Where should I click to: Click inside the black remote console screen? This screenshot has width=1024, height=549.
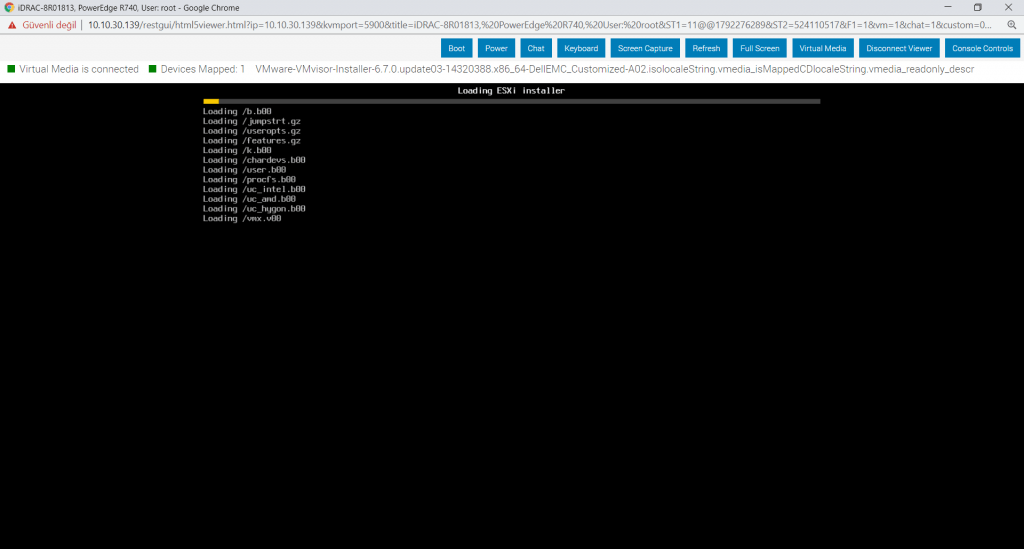click(x=511, y=380)
